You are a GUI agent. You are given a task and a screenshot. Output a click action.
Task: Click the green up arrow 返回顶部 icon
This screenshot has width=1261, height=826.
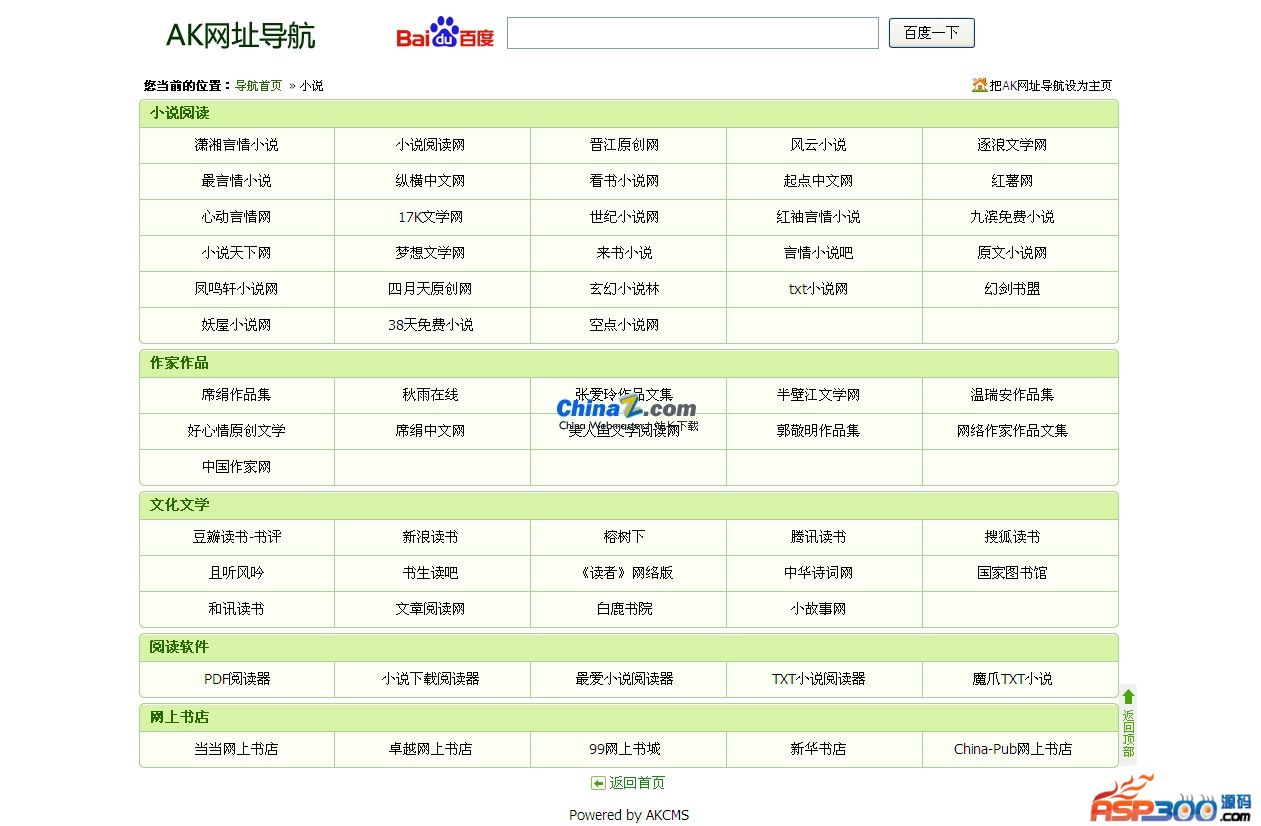pyautogui.click(x=1128, y=697)
